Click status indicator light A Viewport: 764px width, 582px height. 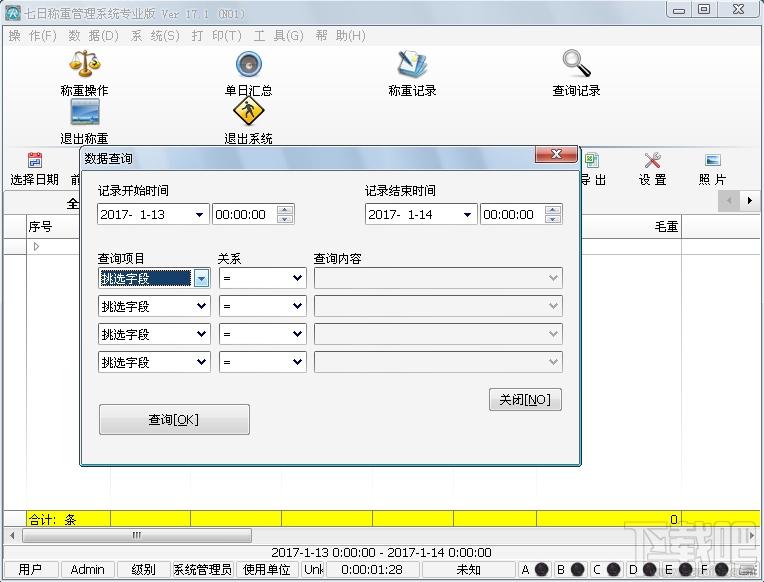[x=541, y=569]
